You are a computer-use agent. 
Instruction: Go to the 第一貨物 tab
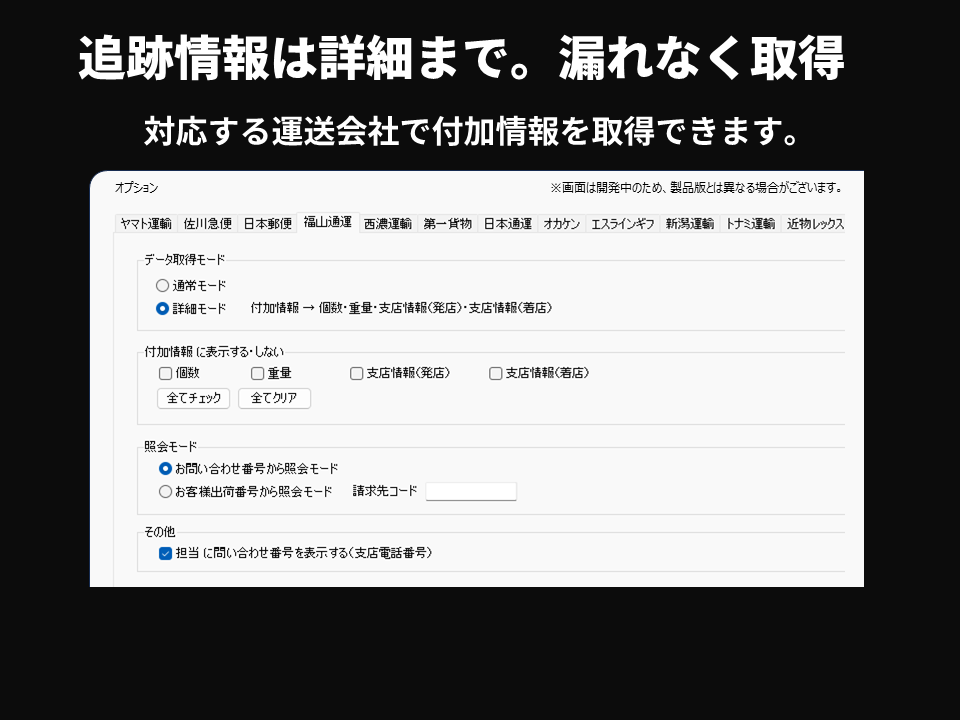tap(447, 224)
